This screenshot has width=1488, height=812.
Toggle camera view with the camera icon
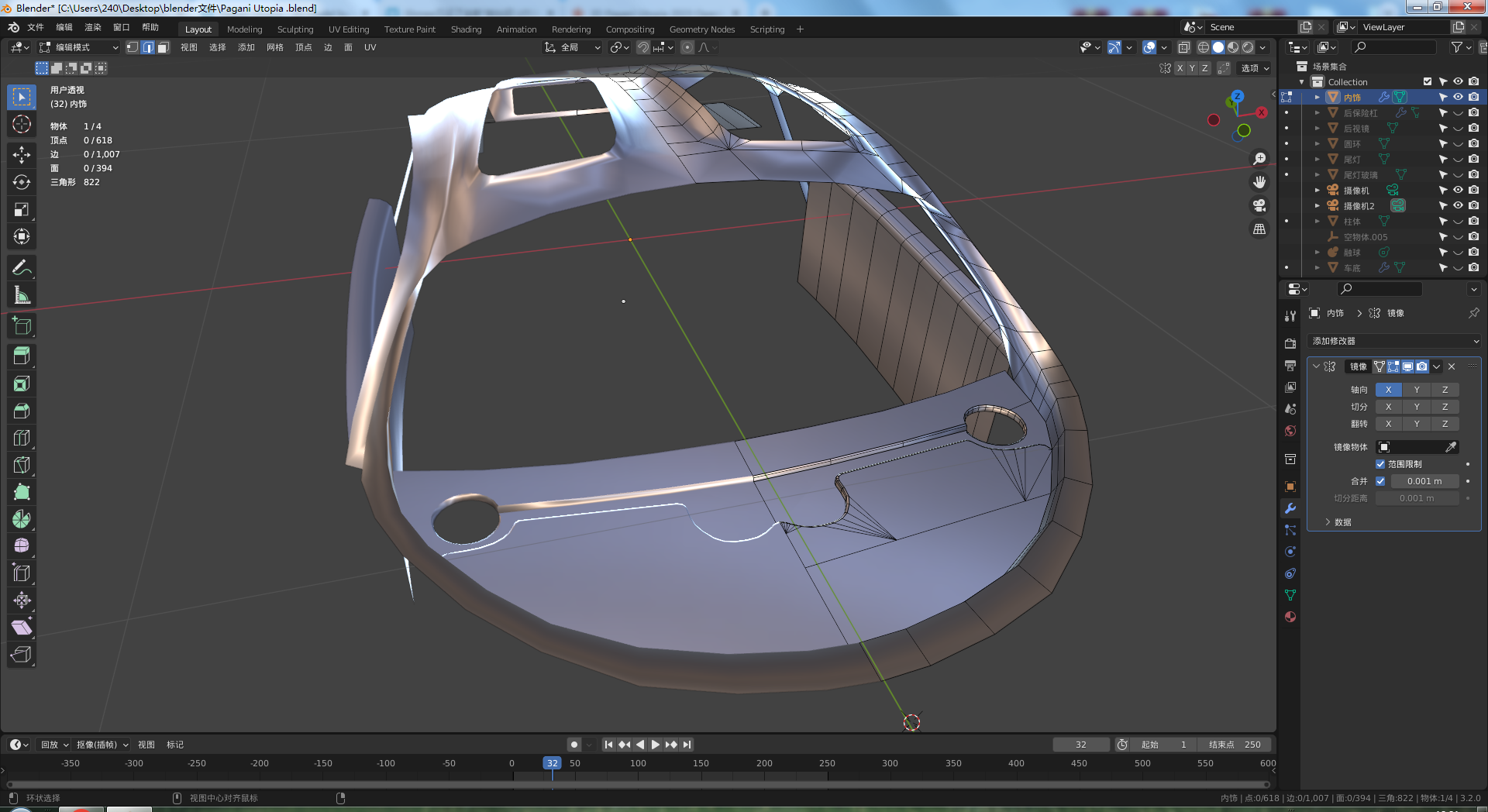(1259, 205)
